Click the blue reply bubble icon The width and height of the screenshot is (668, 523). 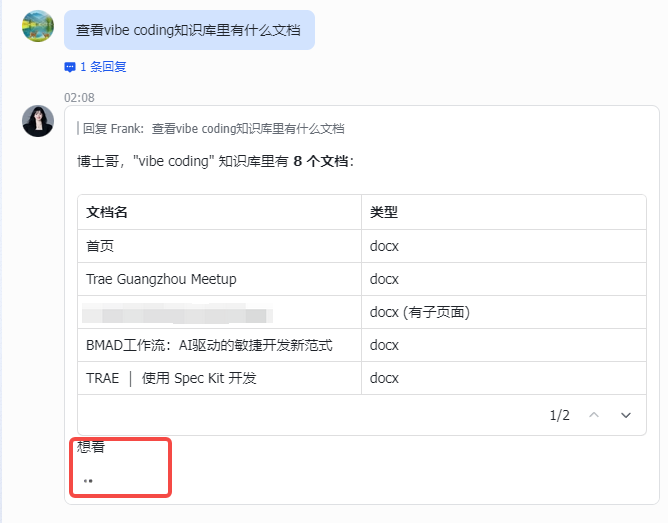pos(70,67)
